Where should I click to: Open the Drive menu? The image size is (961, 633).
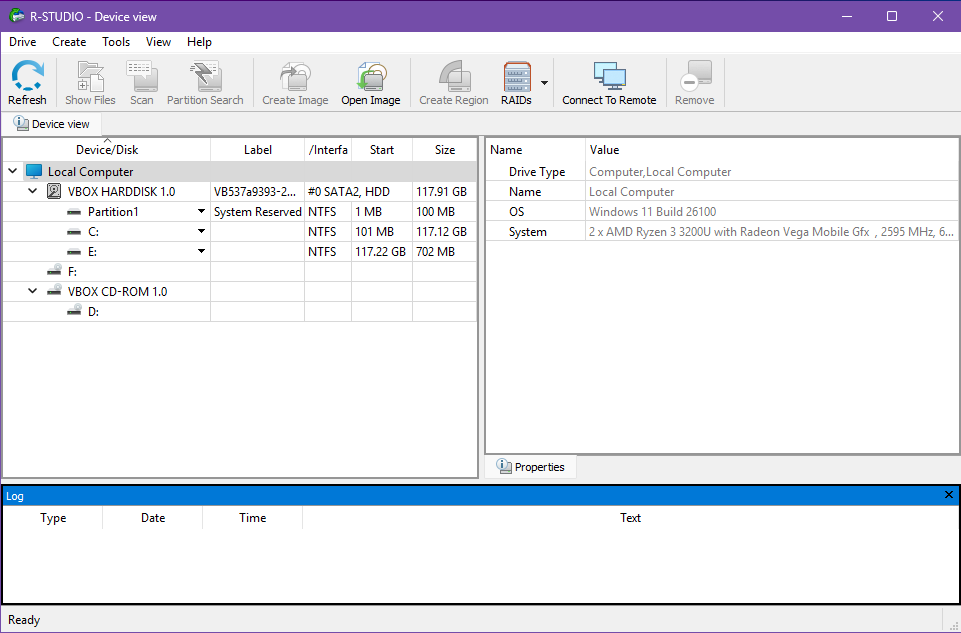[x=23, y=42]
